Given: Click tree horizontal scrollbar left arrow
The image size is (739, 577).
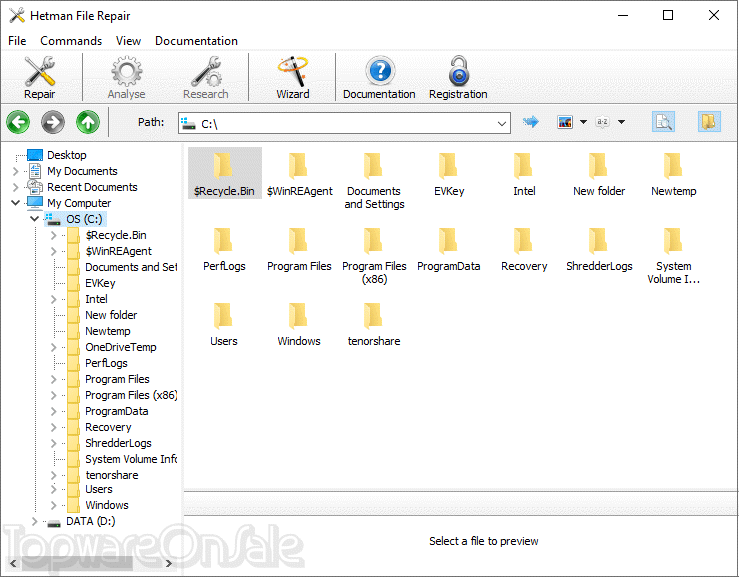Looking at the screenshot, I should click(13, 563).
